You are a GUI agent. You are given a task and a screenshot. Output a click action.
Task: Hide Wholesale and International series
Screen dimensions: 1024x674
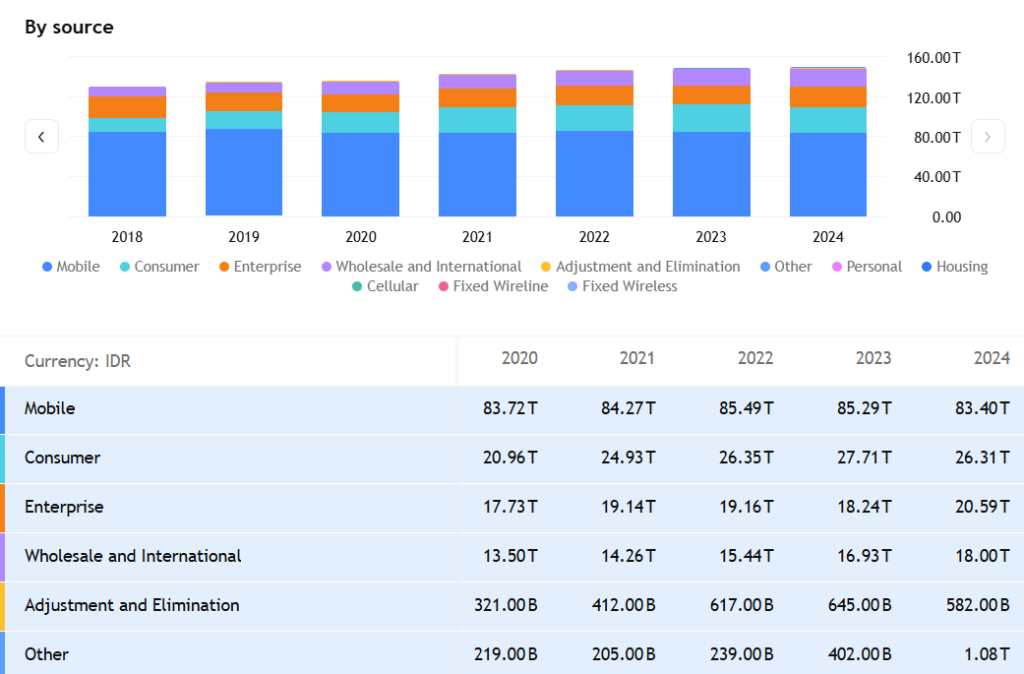(x=420, y=267)
